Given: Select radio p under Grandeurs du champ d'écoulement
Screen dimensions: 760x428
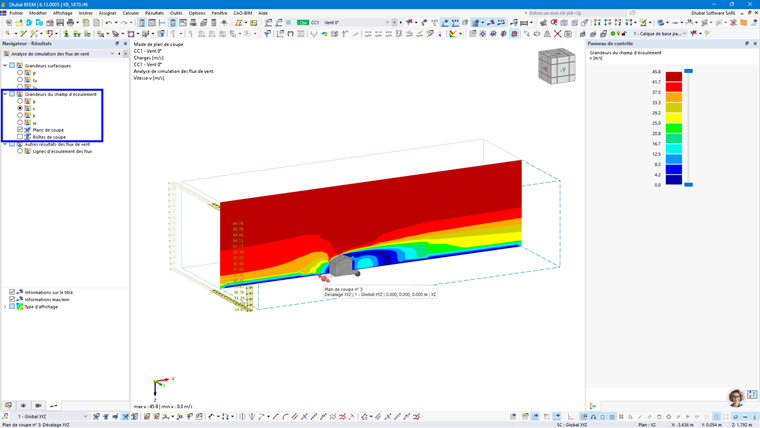Looking at the screenshot, I should pos(20,101).
